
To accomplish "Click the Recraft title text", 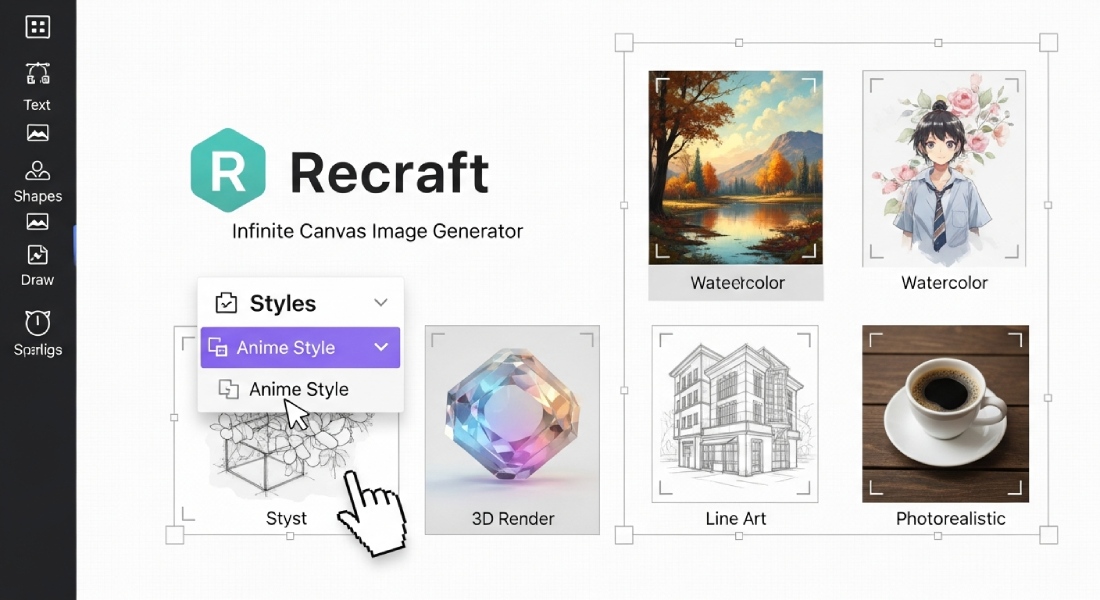I will [389, 173].
